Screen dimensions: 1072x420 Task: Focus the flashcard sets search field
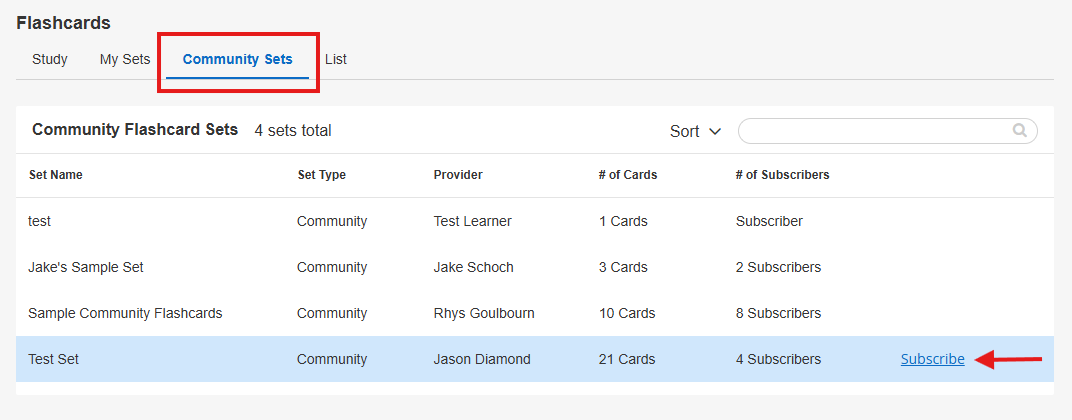click(x=875, y=131)
